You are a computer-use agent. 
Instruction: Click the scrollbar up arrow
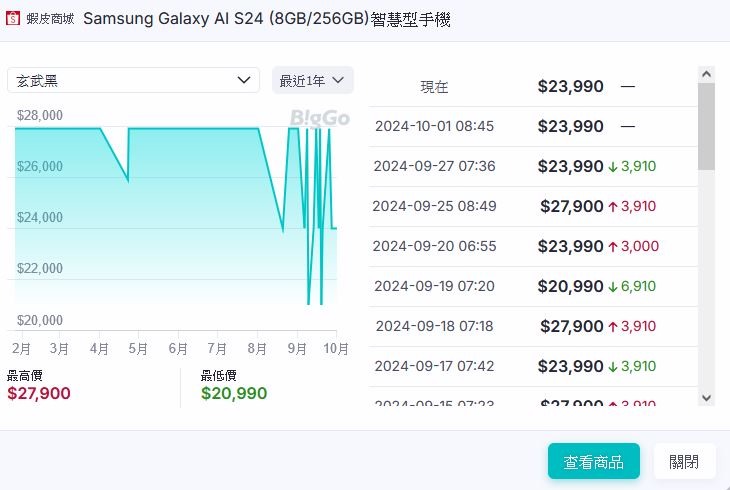706,74
